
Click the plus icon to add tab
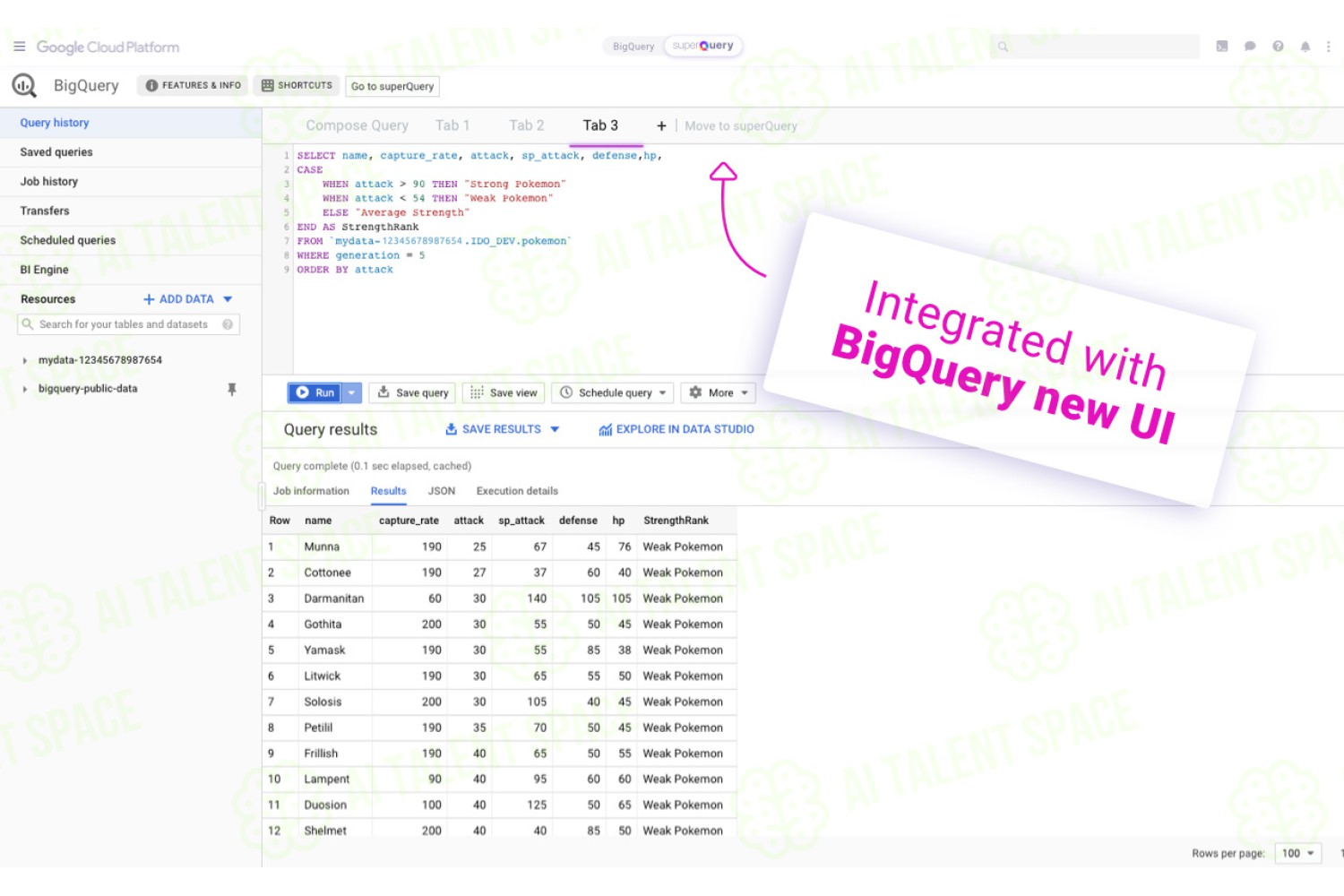[661, 126]
